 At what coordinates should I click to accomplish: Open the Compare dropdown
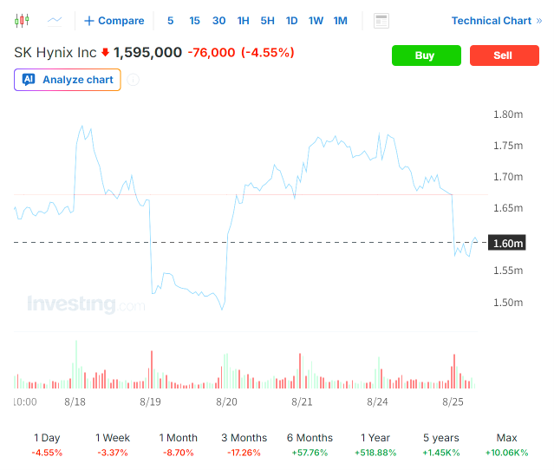click(114, 20)
